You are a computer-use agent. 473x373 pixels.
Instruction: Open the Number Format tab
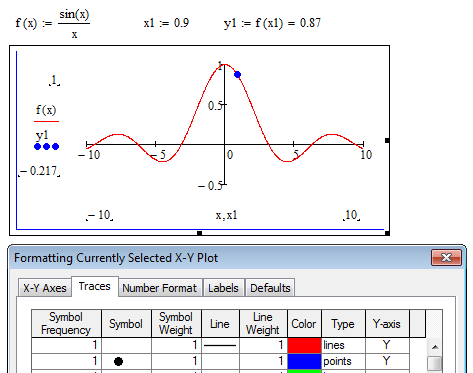coord(160,288)
